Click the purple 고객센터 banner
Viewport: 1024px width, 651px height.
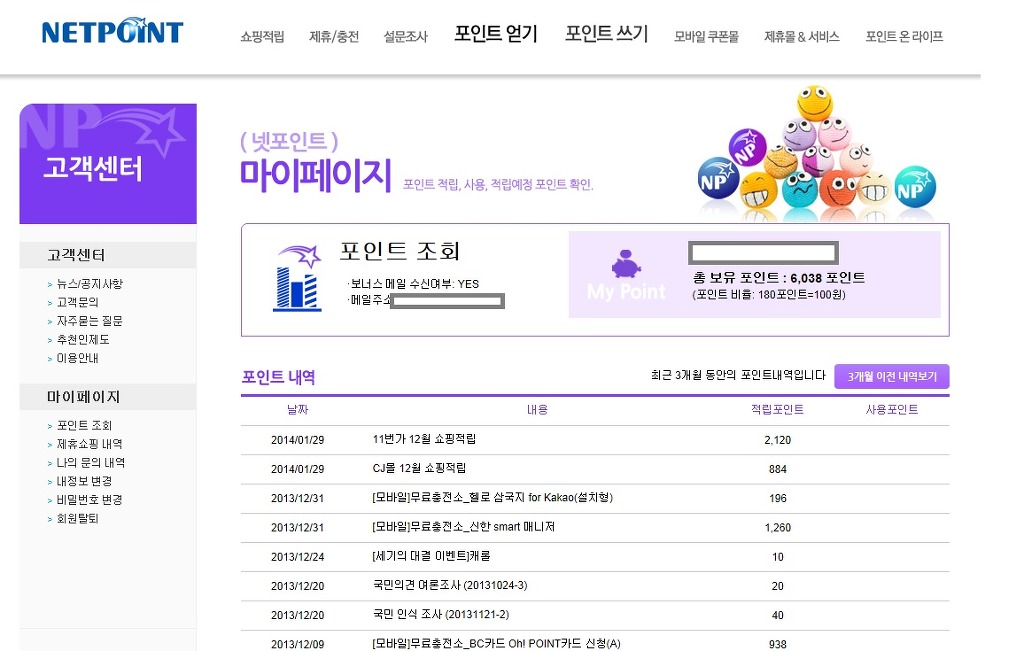108,164
